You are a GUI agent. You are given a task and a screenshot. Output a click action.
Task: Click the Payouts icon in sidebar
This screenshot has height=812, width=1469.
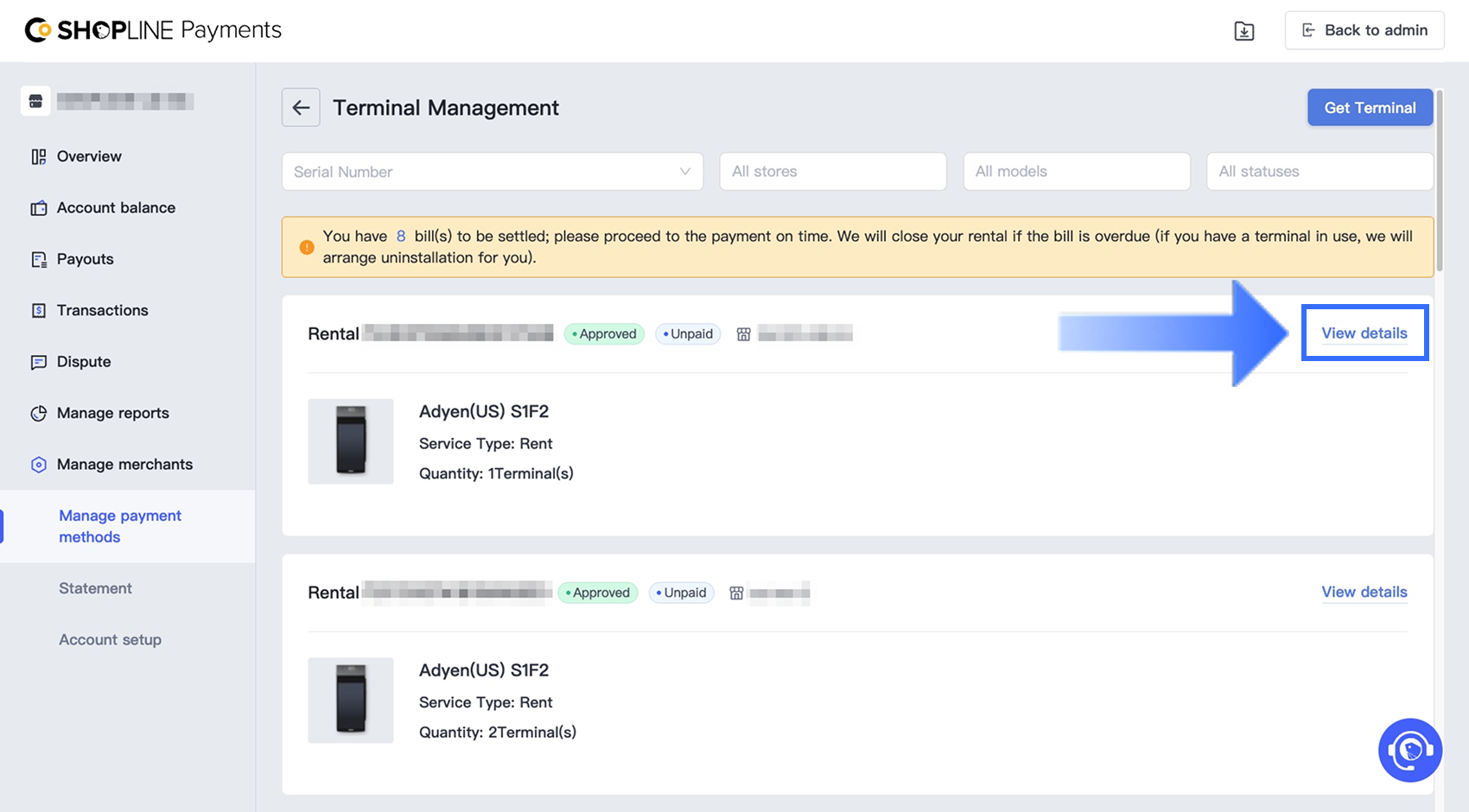pyautogui.click(x=39, y=259)
